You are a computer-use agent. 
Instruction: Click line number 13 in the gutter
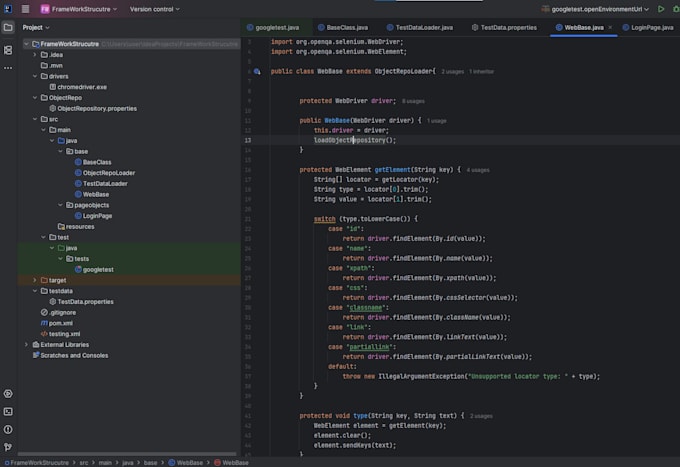pos(248,140)
